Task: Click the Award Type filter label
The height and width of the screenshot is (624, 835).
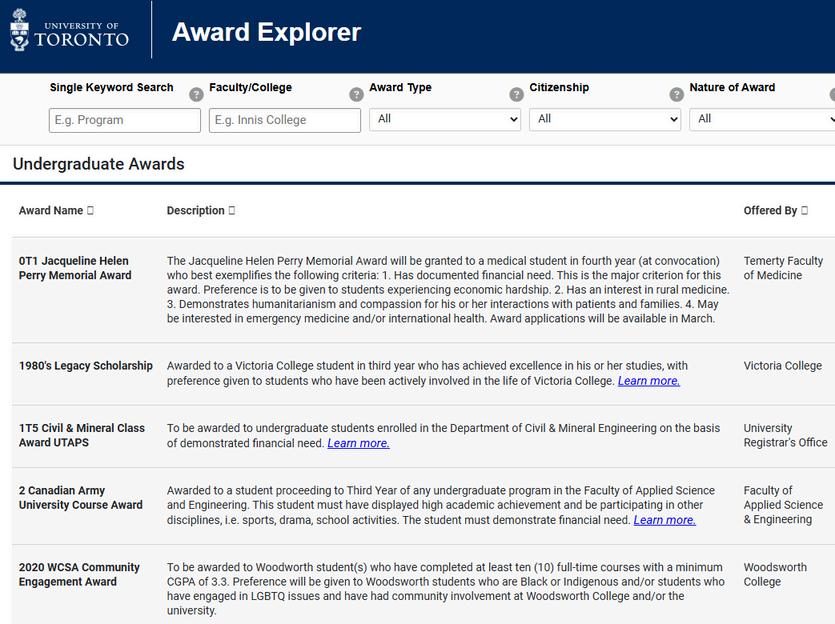Action: 400,87
